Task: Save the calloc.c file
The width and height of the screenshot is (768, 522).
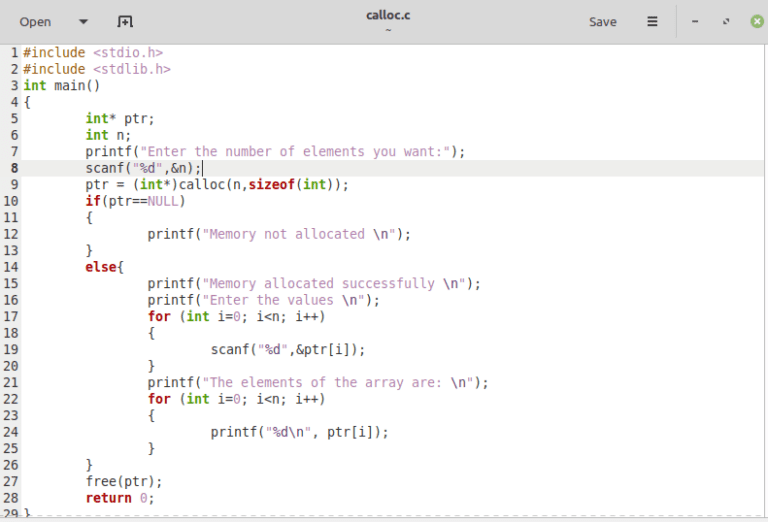Action: 602,22
